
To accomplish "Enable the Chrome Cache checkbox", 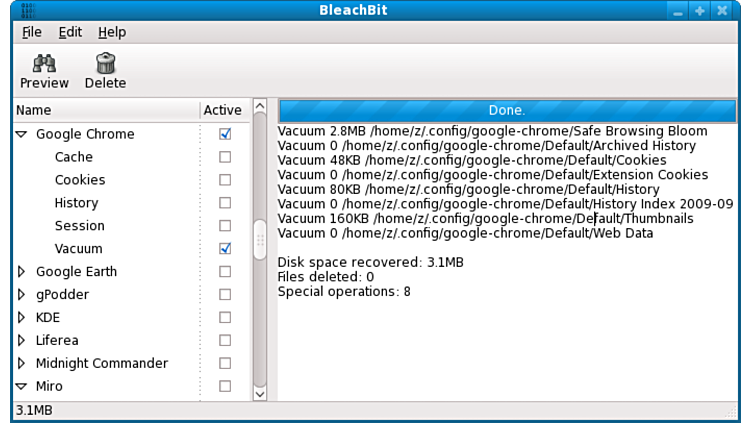I will click(x=225, y=157).
